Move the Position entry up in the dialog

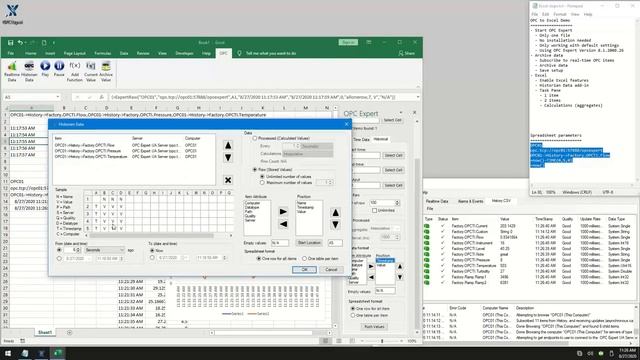[335, 213]
